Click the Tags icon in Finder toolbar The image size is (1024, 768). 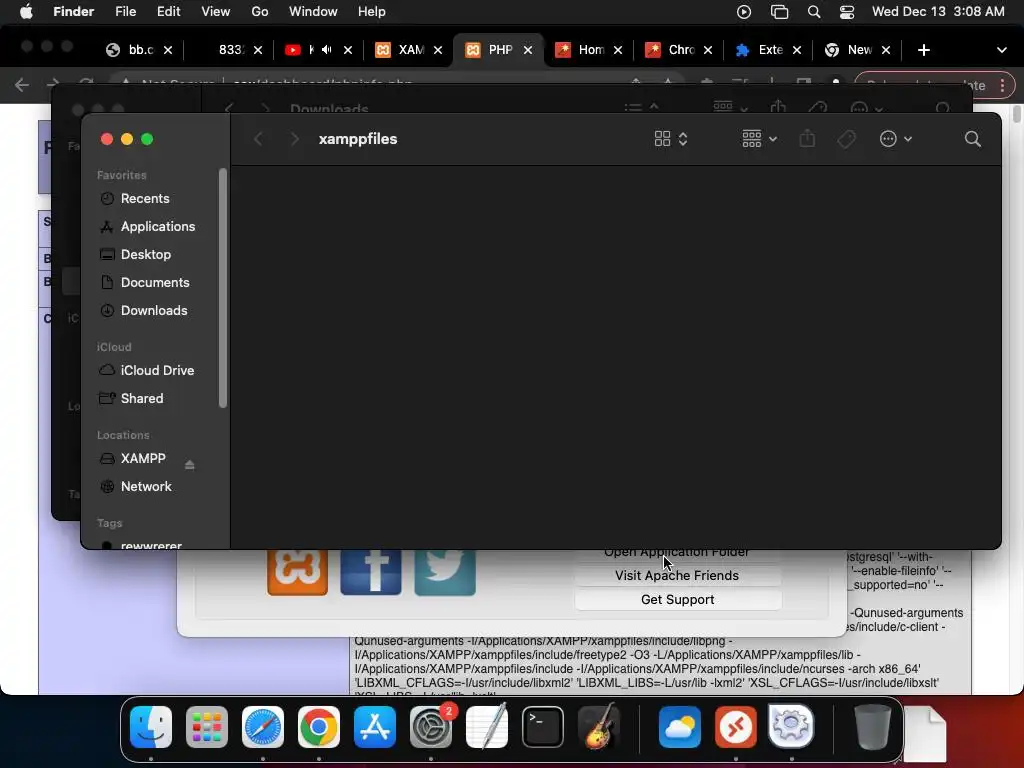(x=846, y=139)
